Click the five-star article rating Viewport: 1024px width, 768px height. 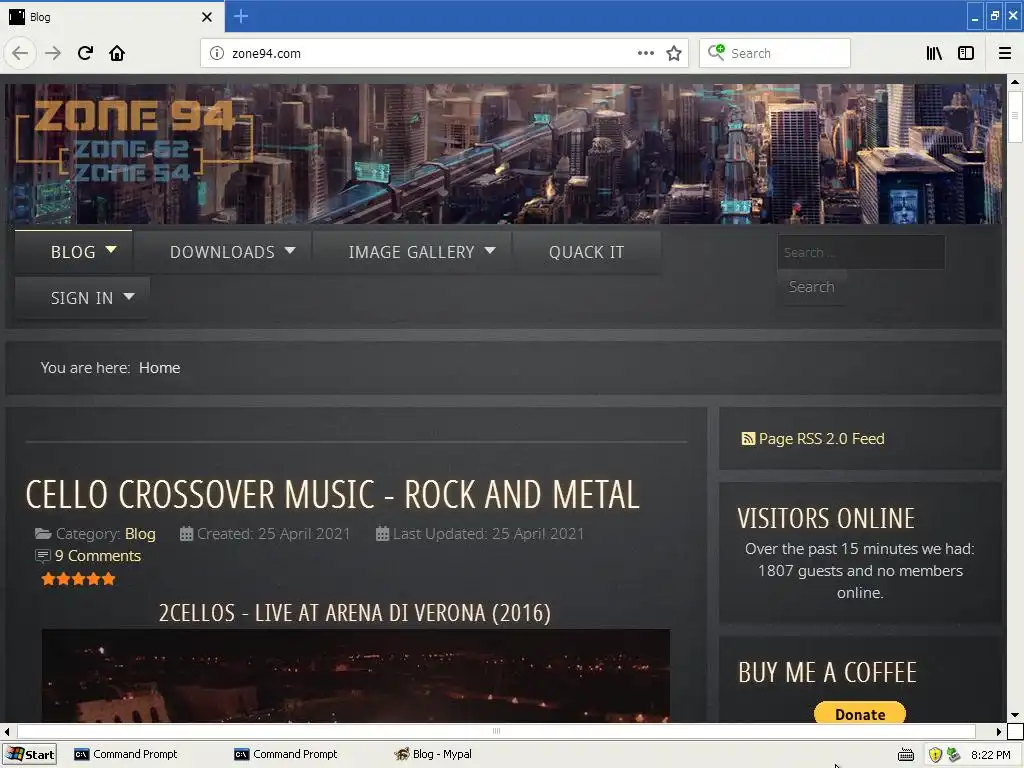point(78,579)
